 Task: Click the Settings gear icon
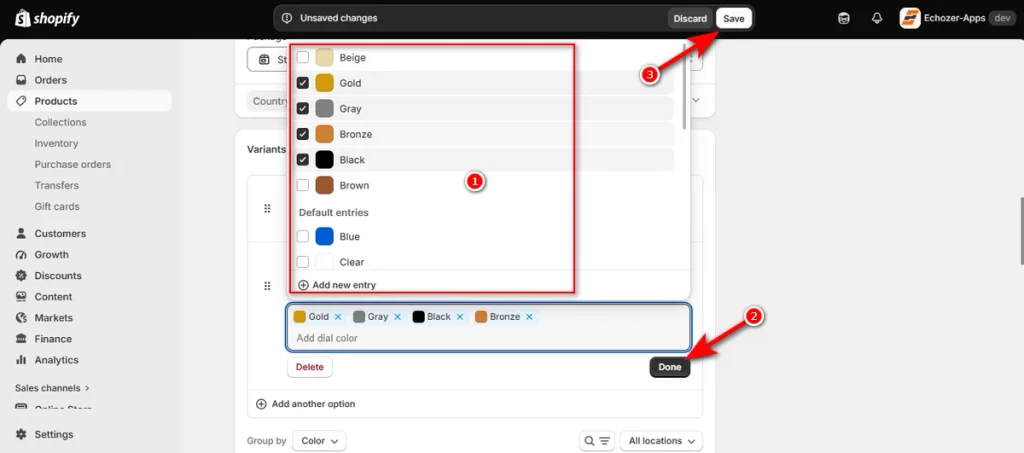click(21, 434)
